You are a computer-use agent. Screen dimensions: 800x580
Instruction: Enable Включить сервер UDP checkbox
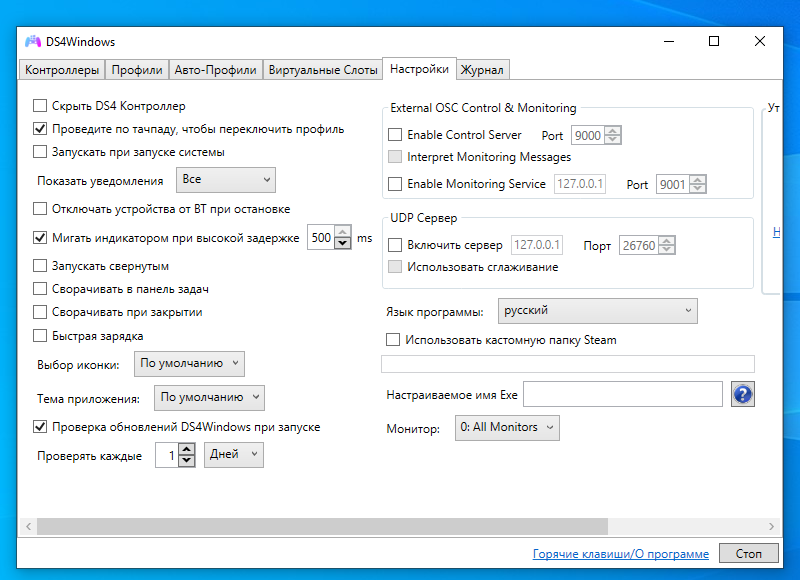pyautogui.click(x=395, y=245)
